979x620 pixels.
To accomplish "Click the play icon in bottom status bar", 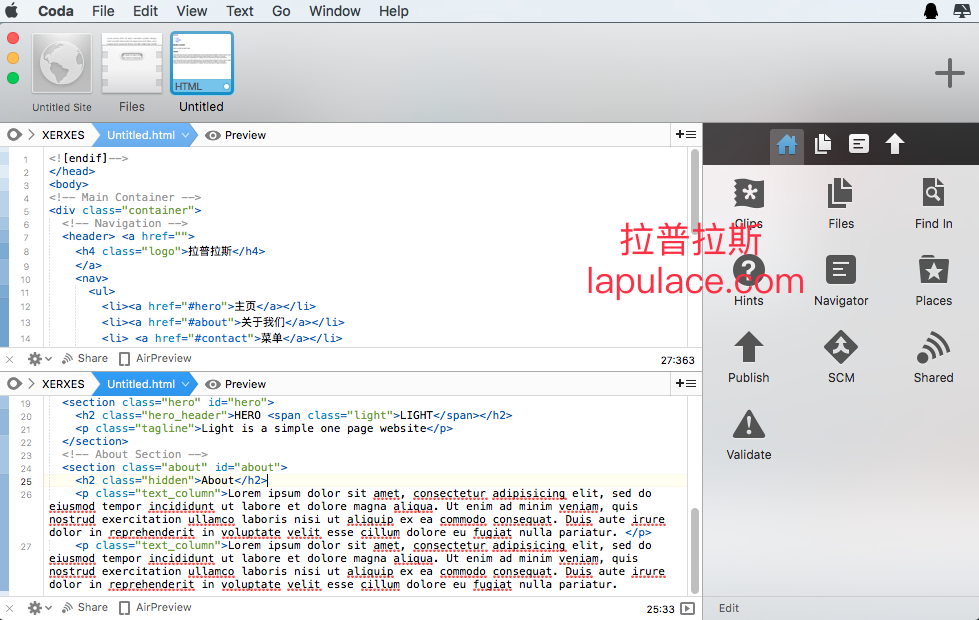I will pyautogui.click(x=687, y=608).
